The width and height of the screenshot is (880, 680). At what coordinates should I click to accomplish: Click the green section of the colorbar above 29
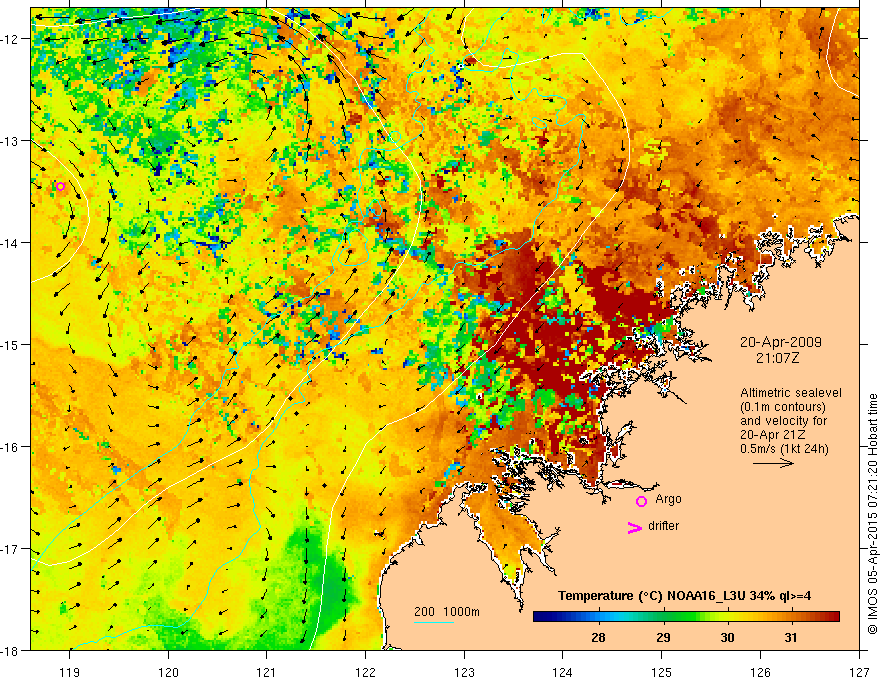click(664, 617)
